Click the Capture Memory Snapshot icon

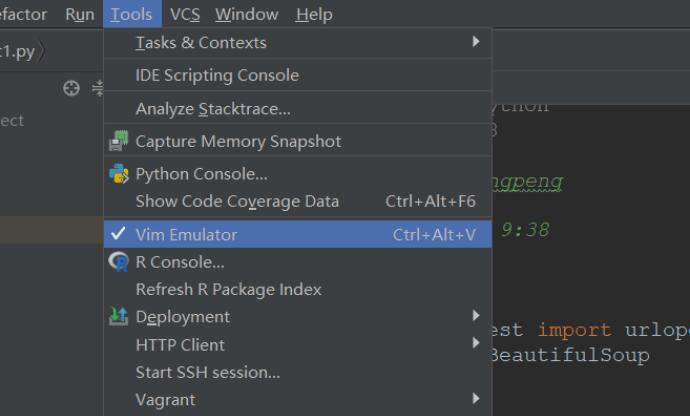pos(119,141)
